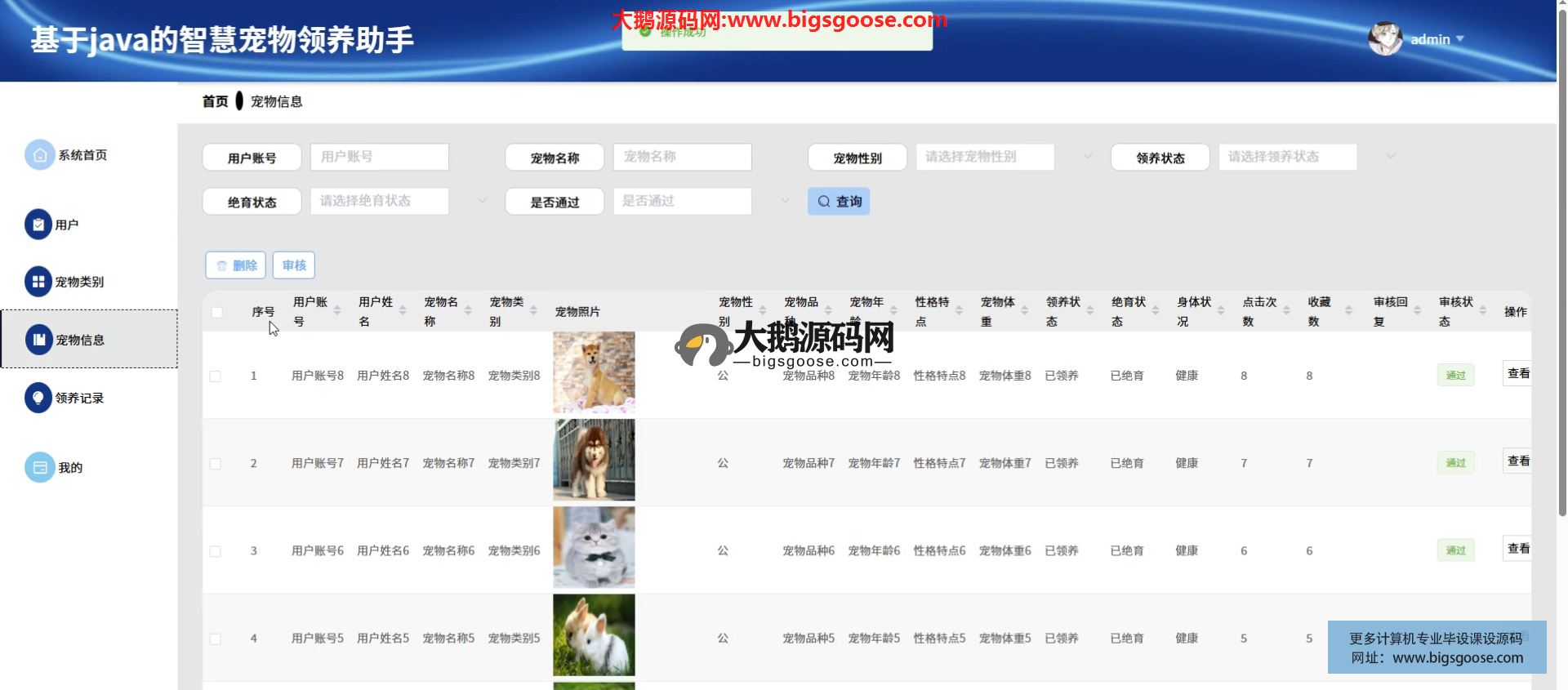
Task: Sort table by 用户账号 column arrows
Action: click(x=336, y=311)
